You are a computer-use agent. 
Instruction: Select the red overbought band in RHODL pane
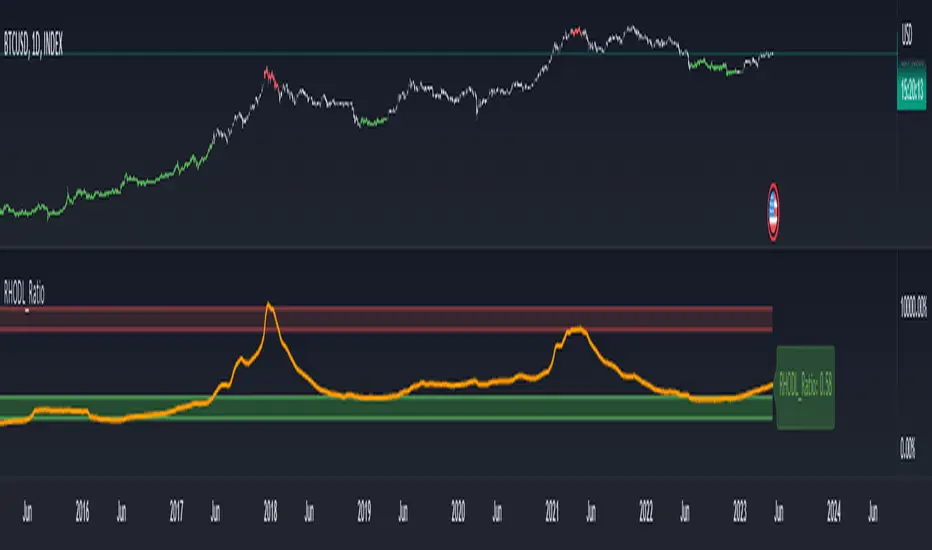[386, 319]
